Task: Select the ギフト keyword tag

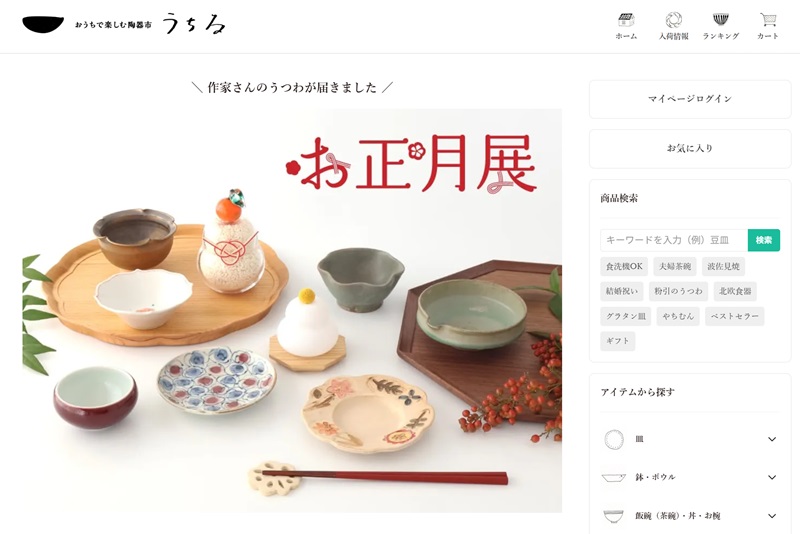Action: pyautogui.click(x=617, y=341)
